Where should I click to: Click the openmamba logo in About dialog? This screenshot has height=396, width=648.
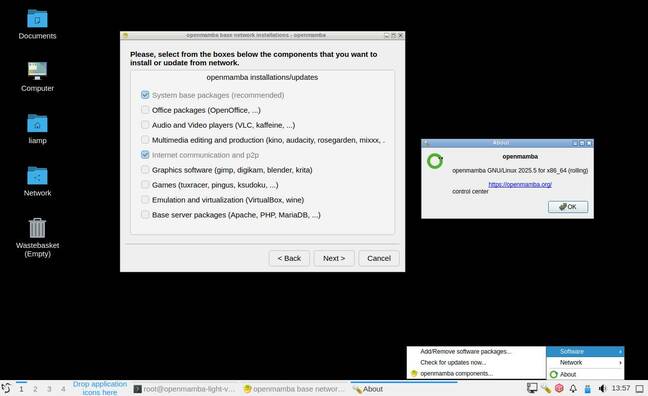pyautogui.click(x=435, y=161)
